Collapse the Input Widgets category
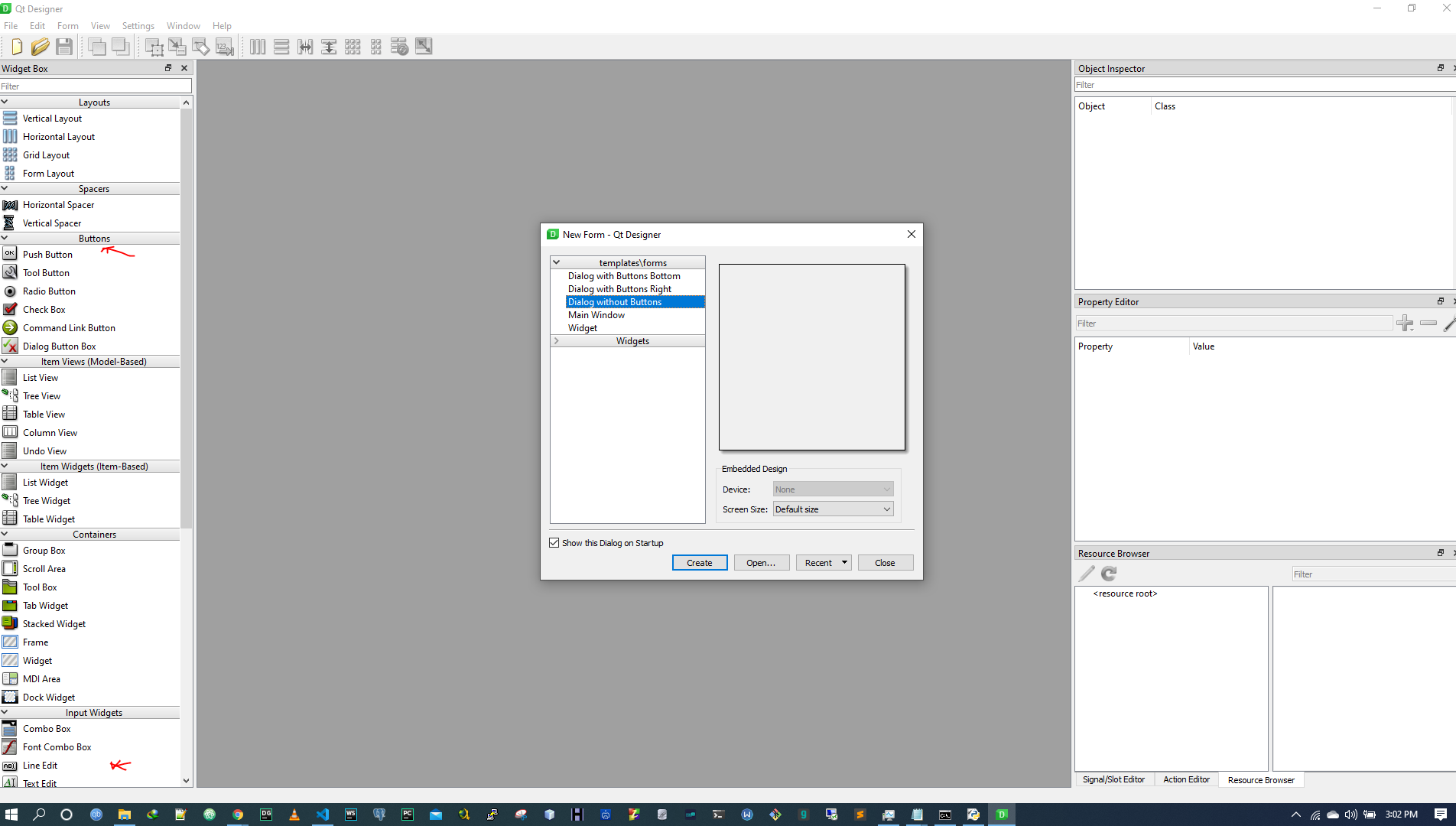 [x=5, y=712]
